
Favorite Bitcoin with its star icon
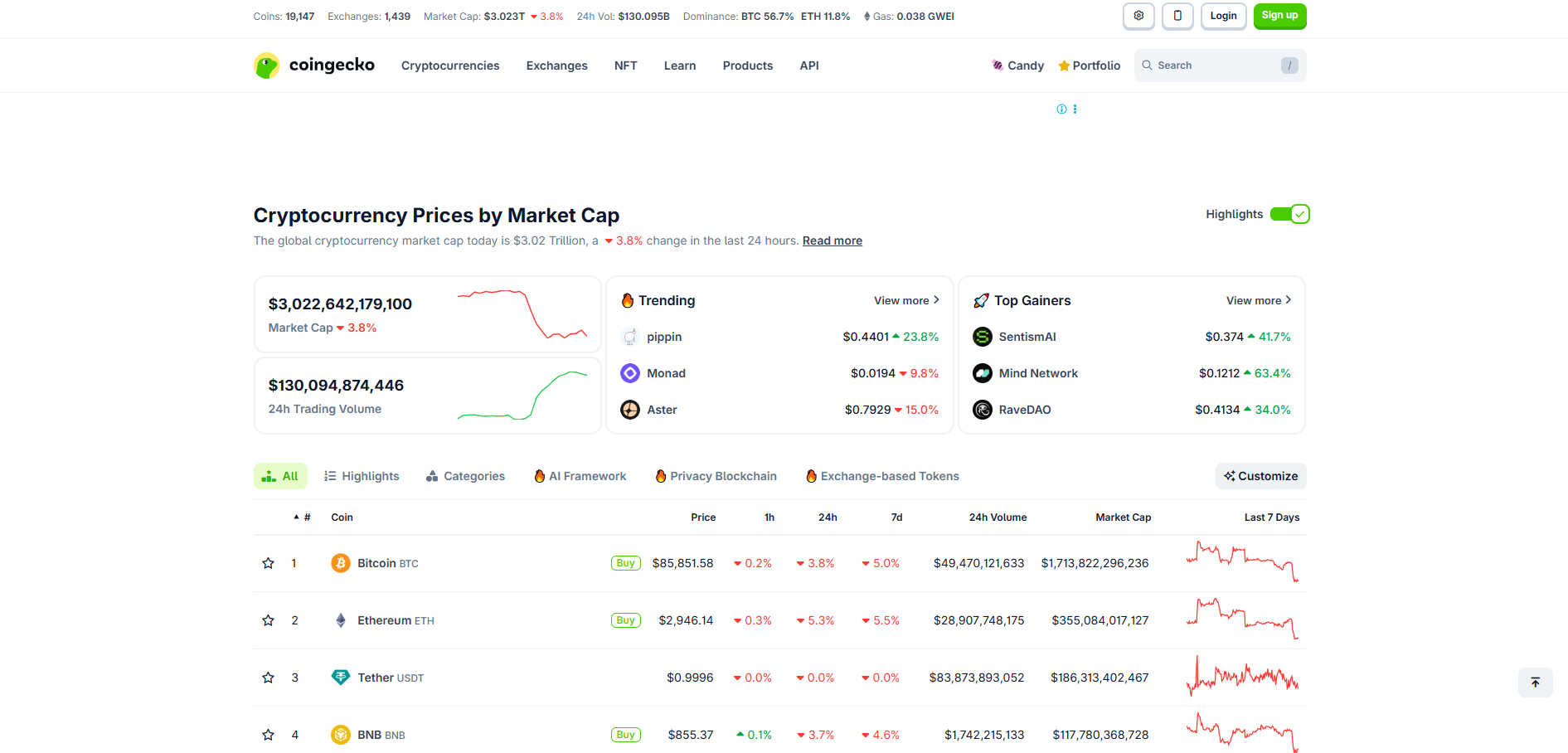[x=268, y=563]
